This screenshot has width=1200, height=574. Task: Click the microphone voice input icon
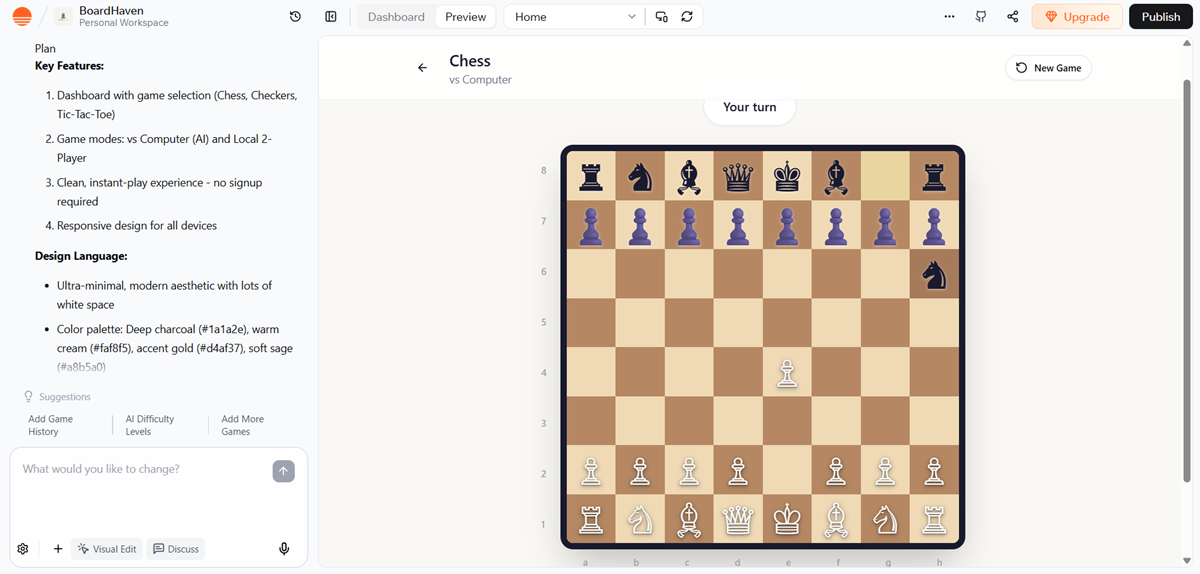pos(284,549)
